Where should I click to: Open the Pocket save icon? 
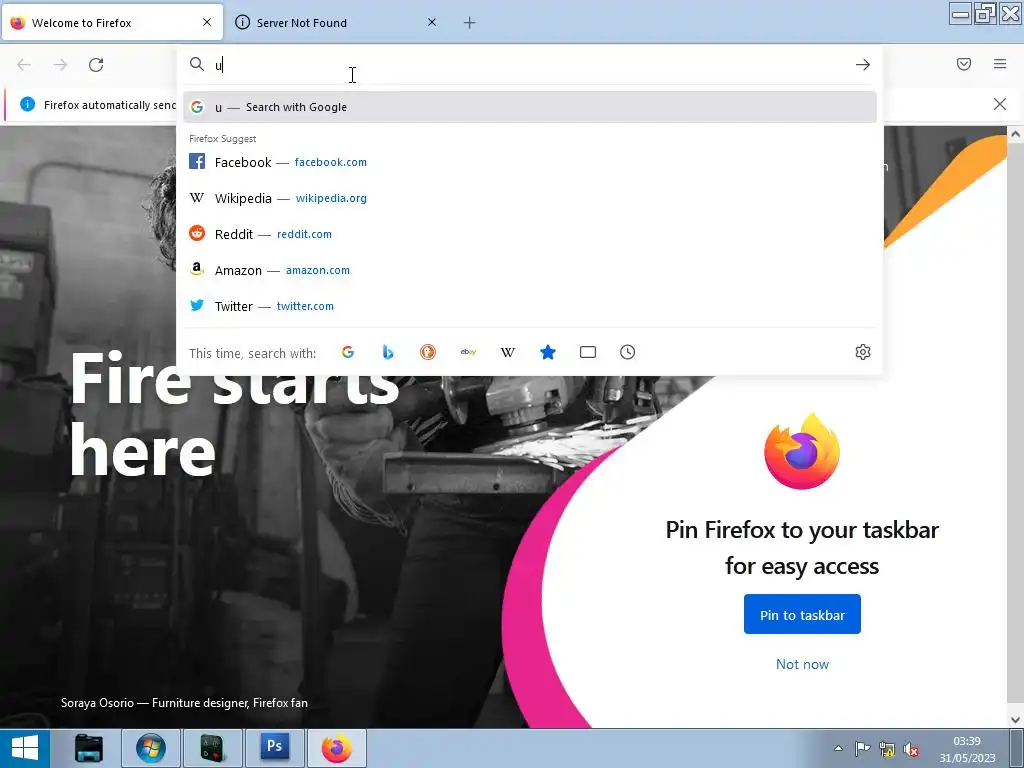click(964, 64)
